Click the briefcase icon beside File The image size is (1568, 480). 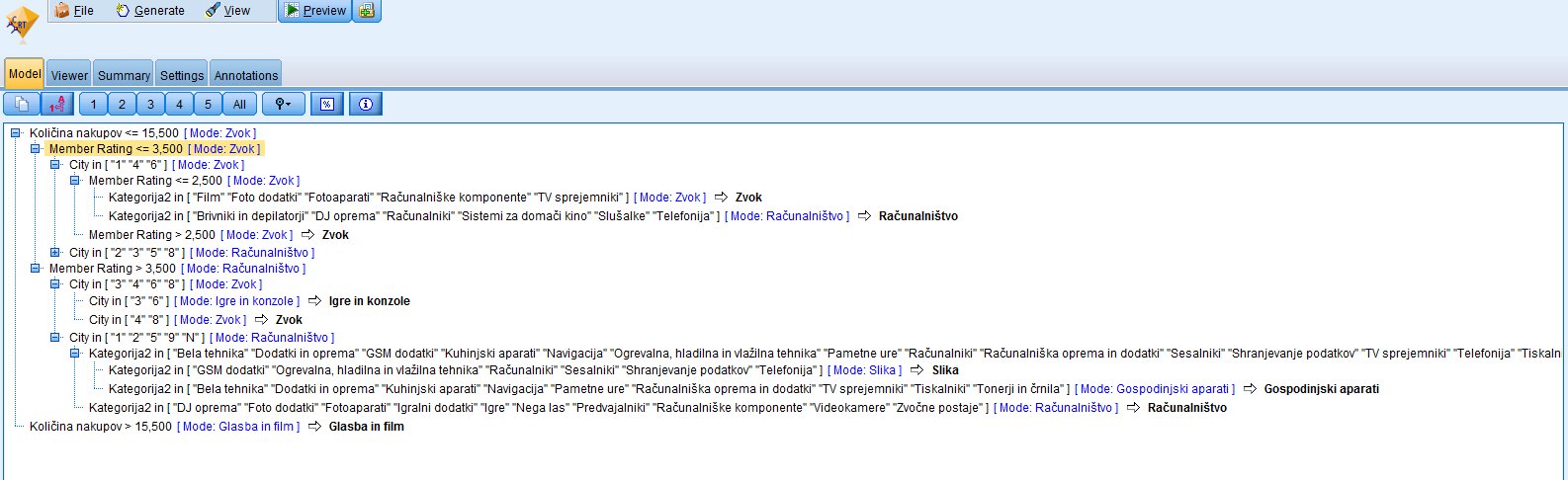pyautogui.click(x=62, y=10)
